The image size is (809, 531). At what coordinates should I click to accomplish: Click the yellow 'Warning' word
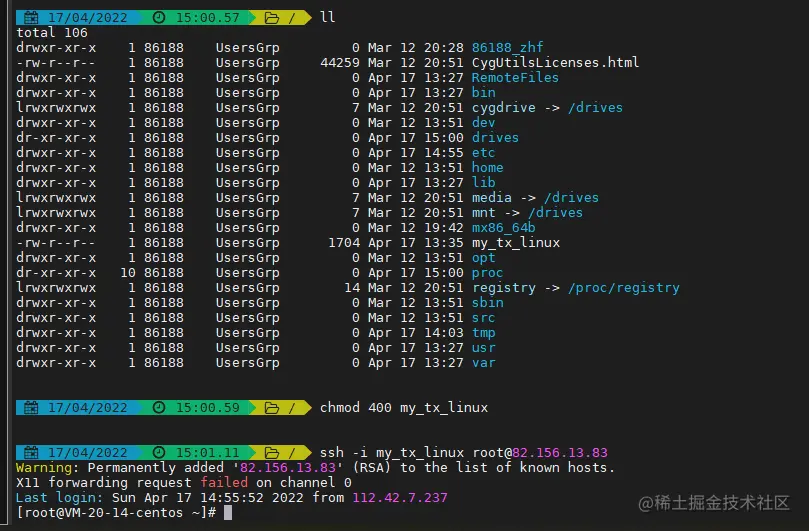click(44, 468)
